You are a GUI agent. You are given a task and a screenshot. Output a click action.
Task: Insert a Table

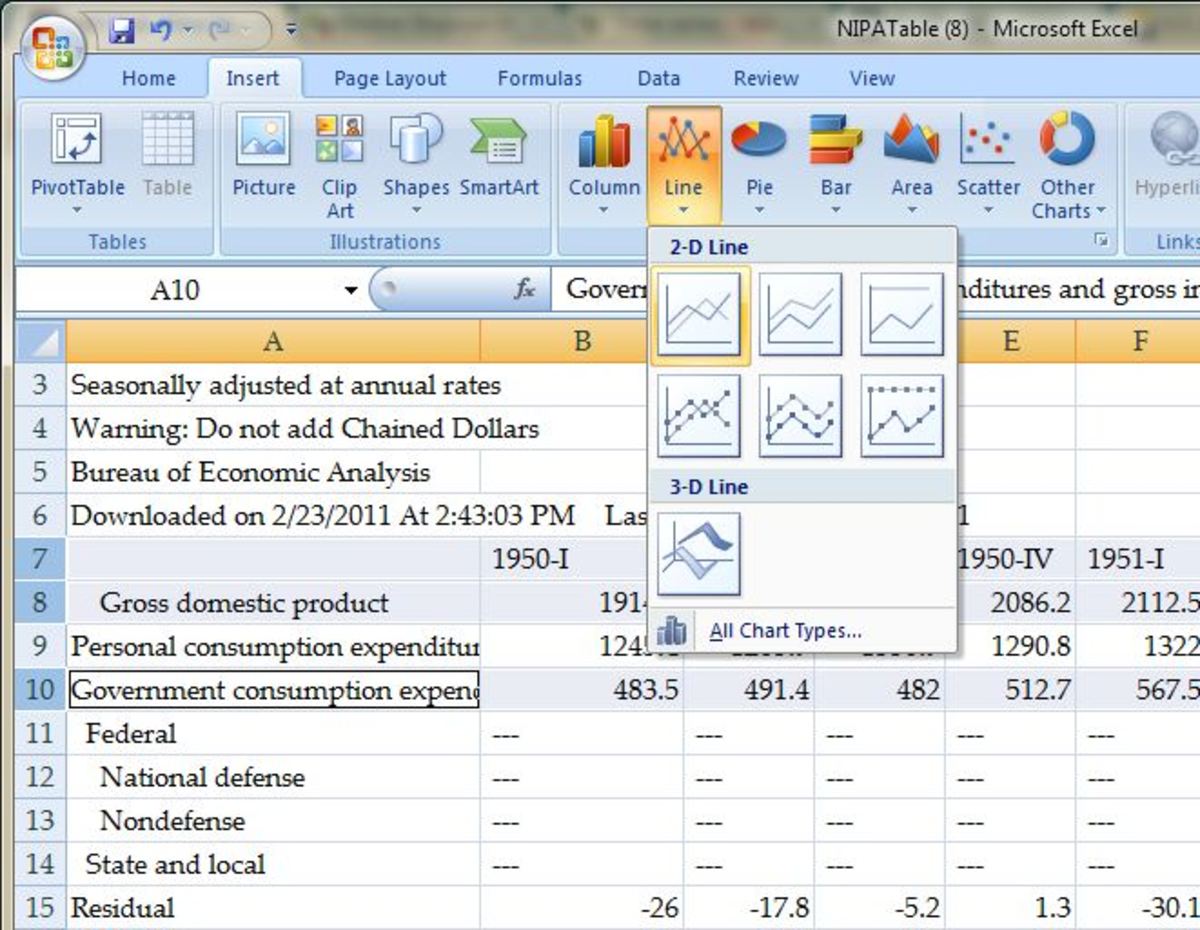point(167,160)
